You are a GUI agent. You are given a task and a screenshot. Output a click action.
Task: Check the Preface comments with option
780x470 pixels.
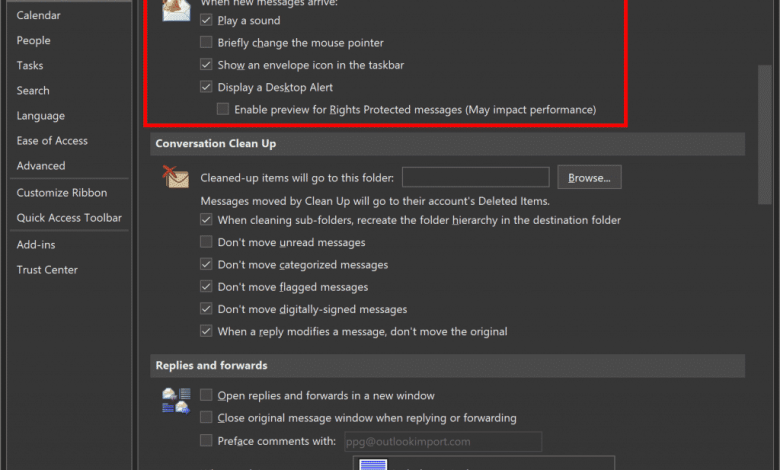[x=206, y=441]
